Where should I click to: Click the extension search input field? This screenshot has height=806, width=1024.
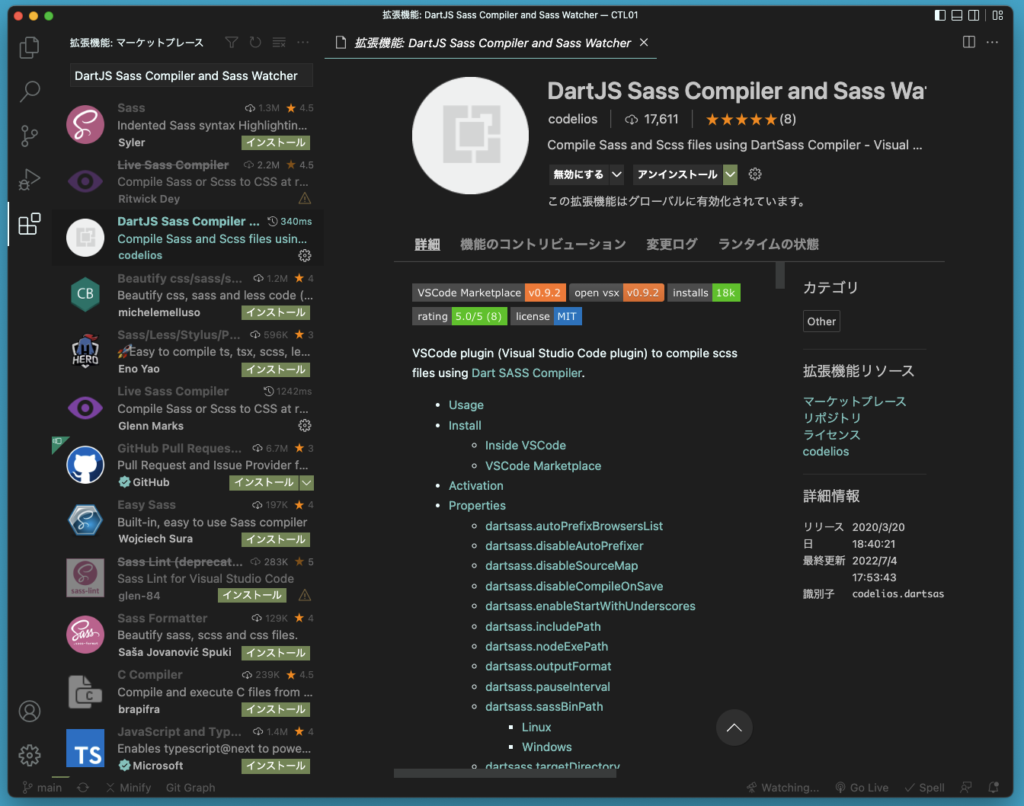pos(191,76)
